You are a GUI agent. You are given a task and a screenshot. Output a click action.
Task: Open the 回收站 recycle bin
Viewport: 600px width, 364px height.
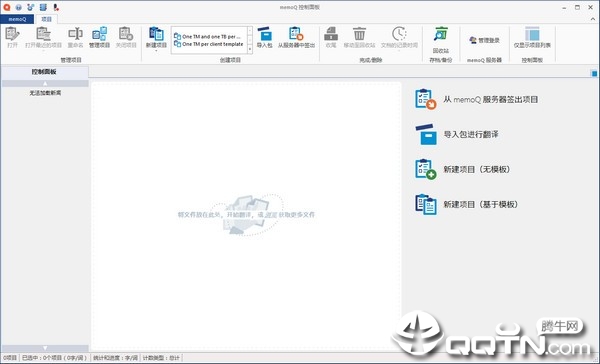[441, 40]
